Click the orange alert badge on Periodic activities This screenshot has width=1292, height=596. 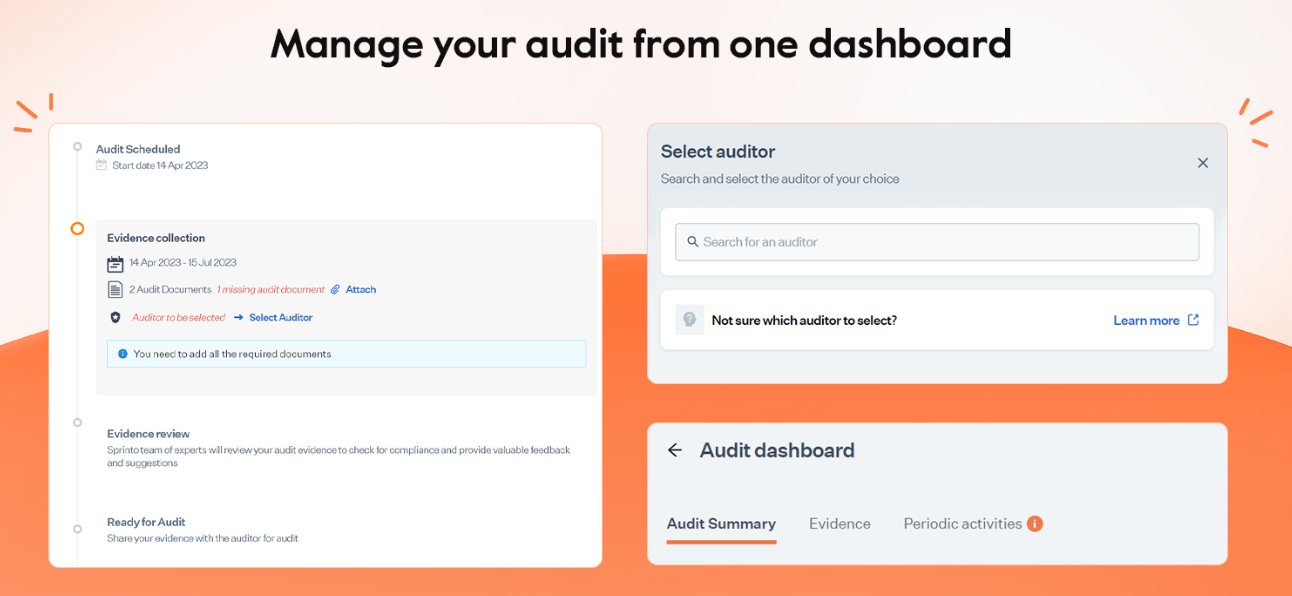(x=1035, y=523)
